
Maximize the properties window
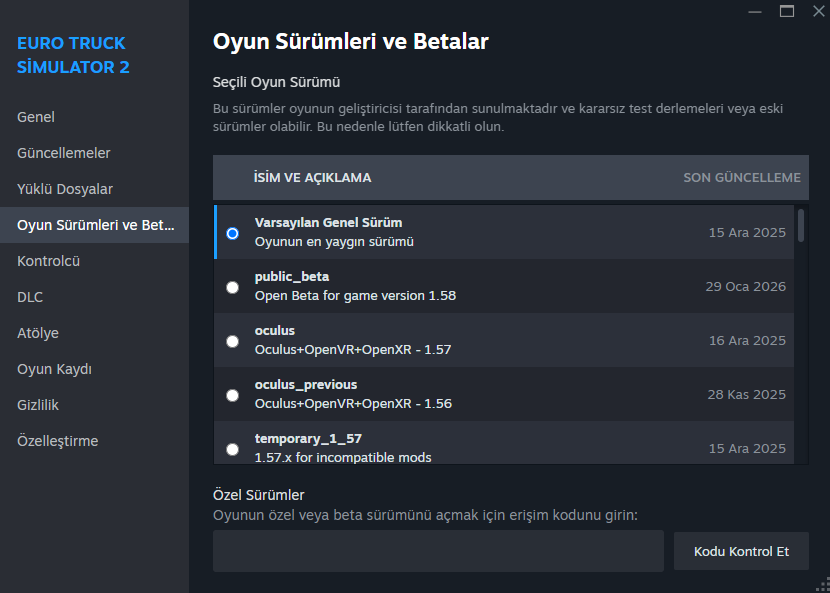pyautogui.click(x=787, y=11)
